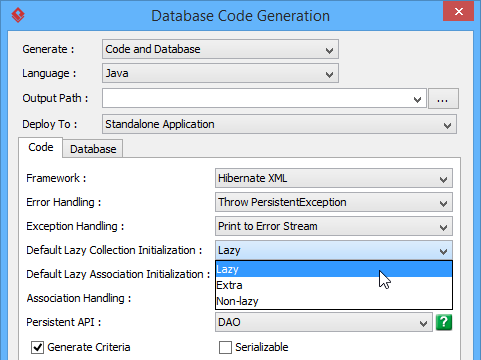Open the Framework dropdown showing Hibernate XML

tap(334, 178)
